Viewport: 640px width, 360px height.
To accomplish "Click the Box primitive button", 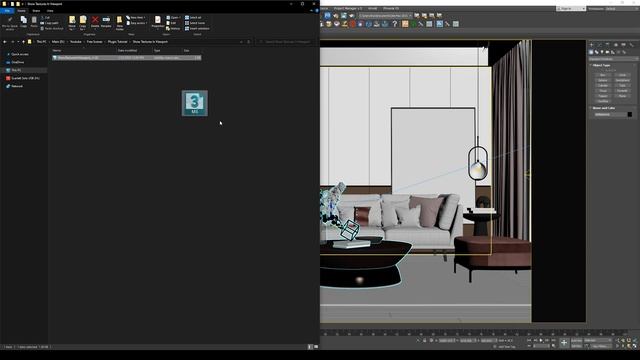I will point(603,75).
